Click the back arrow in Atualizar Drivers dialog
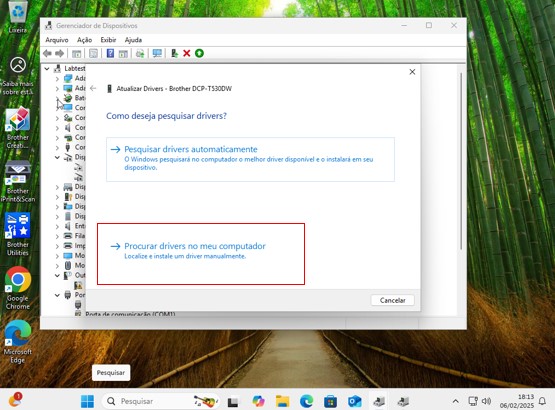 pyautogui.click(x=93, y=88)
